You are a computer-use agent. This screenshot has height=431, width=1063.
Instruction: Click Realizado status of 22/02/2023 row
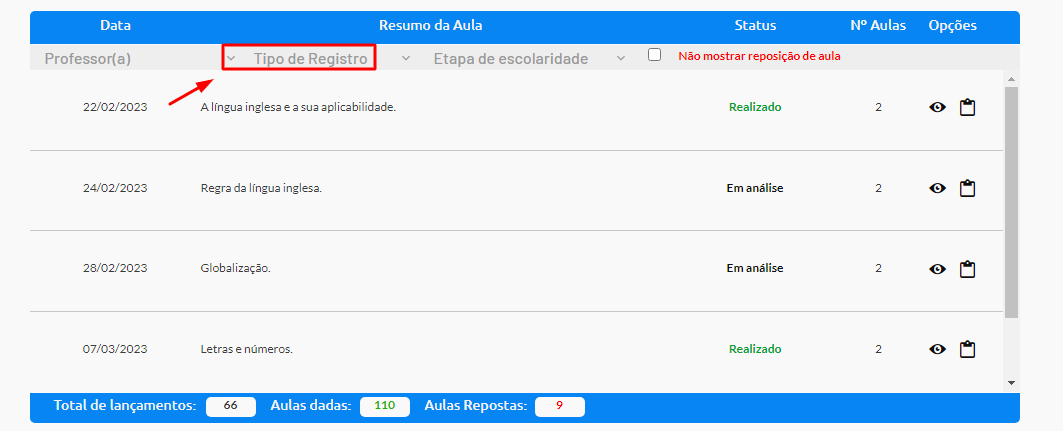(755, 107)
